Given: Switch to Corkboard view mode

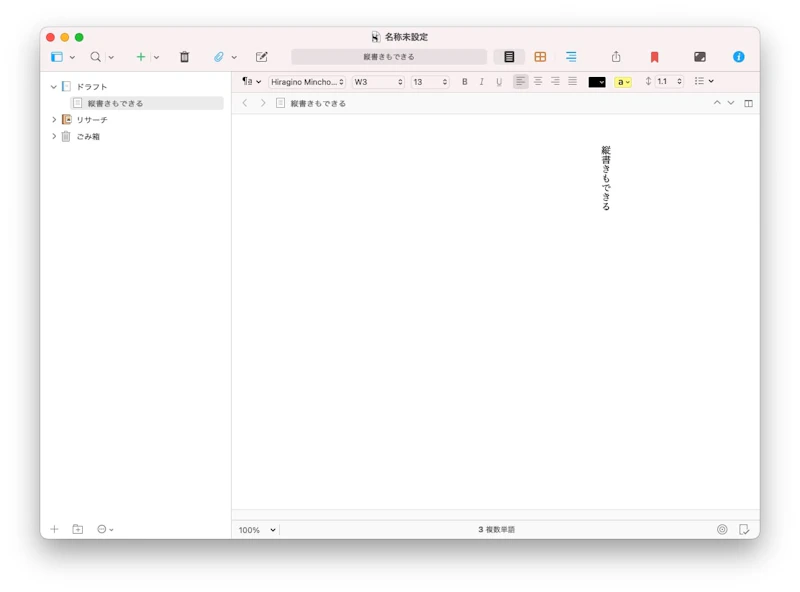Looking at the screenshot, I should point(540,56).
